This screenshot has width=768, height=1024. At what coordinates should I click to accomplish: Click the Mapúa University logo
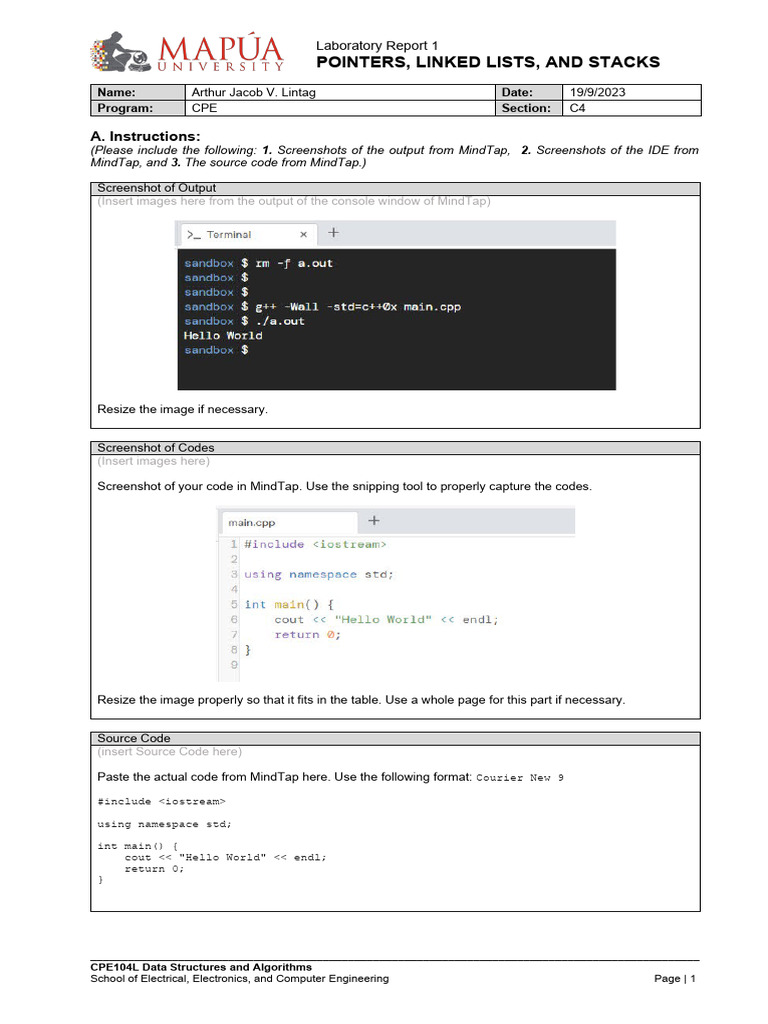(187, 52)
